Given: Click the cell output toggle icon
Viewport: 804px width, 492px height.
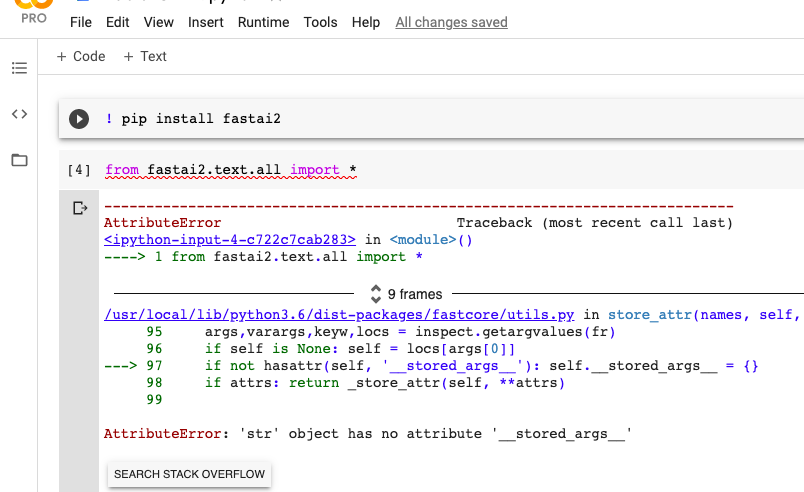Looking at the screenshot, I should (80, 208).
